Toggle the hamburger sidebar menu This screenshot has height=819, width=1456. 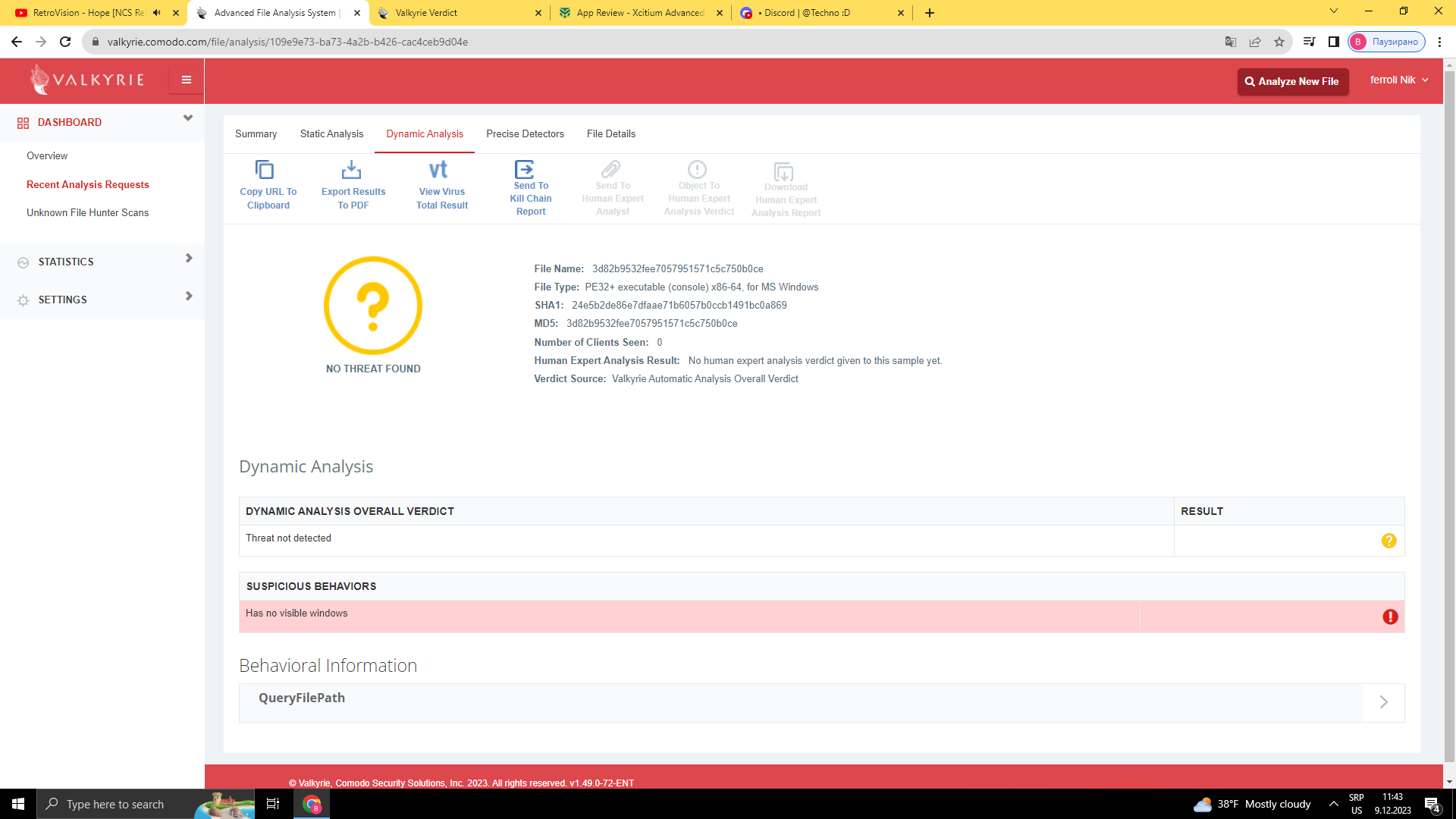[186, 80]
